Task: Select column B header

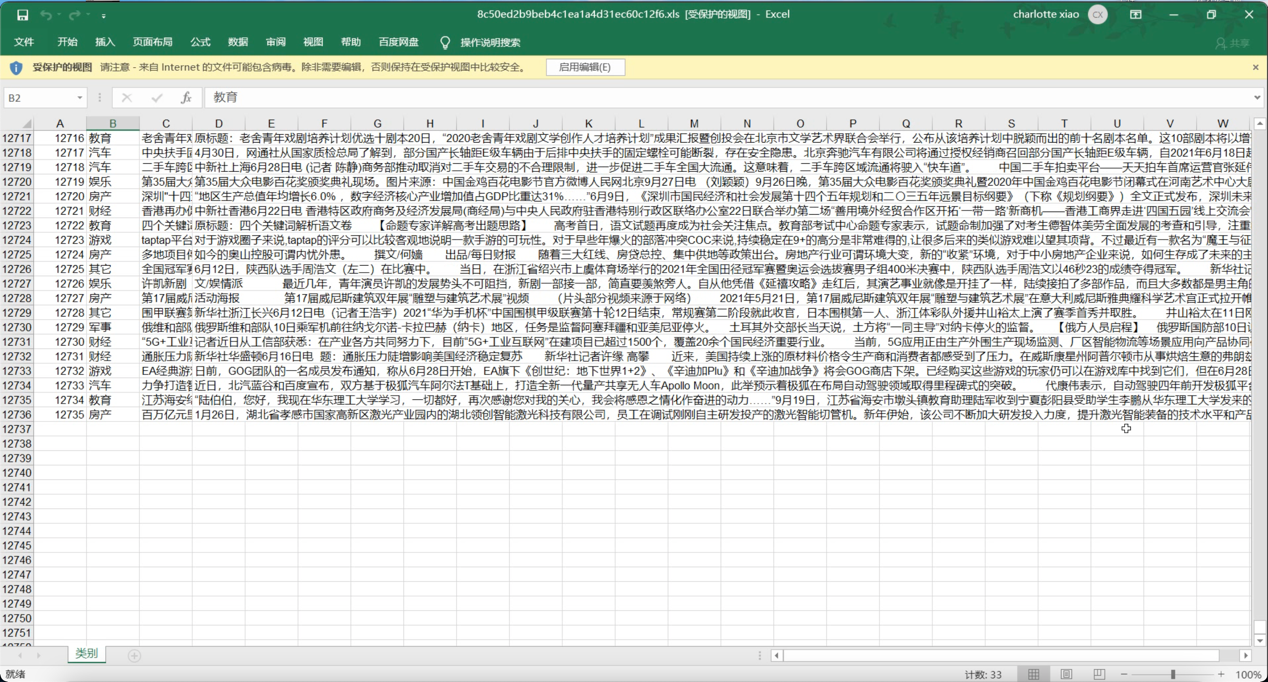Action: point(113,124)
